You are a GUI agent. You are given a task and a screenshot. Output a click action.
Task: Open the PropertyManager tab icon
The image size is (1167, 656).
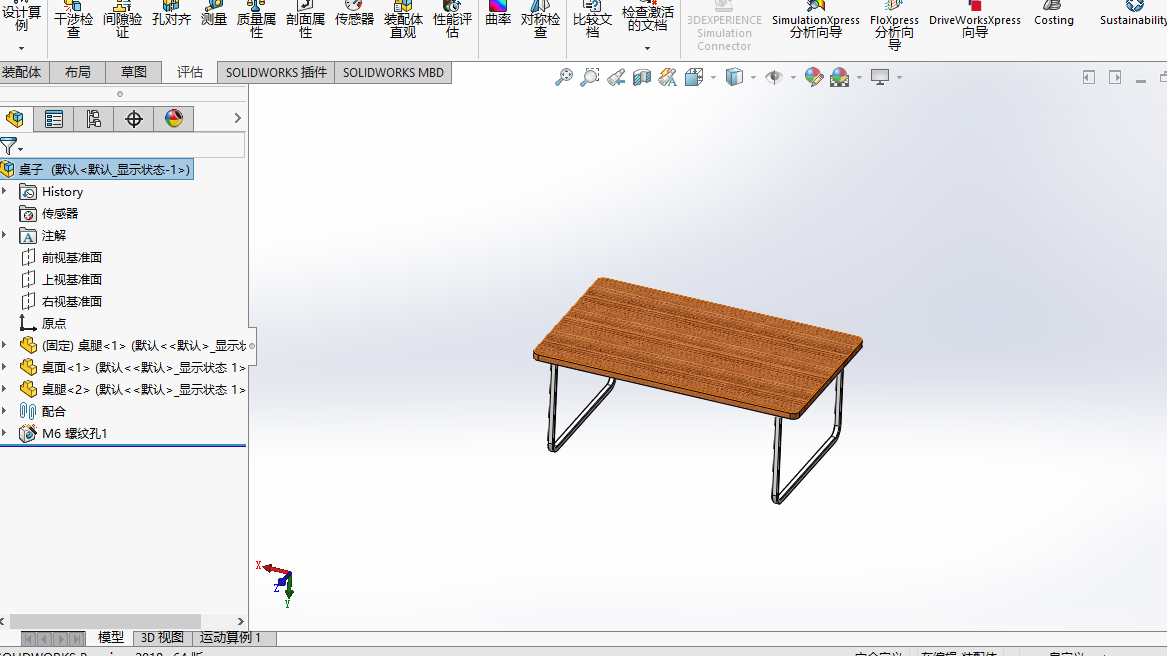pos(54,119)
